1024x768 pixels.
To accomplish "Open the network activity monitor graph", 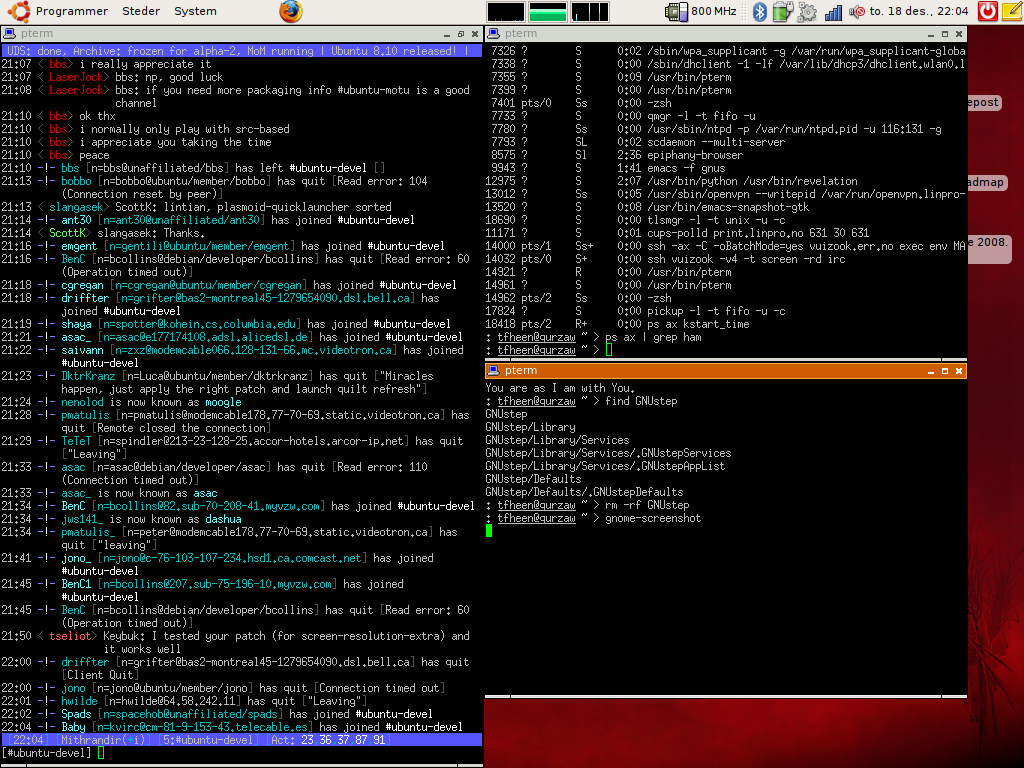I will (x=590, y=11).
